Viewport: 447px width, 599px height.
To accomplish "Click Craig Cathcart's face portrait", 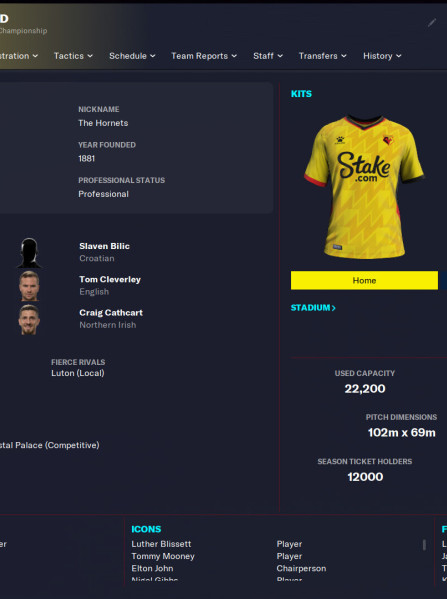I will (29, 319).
